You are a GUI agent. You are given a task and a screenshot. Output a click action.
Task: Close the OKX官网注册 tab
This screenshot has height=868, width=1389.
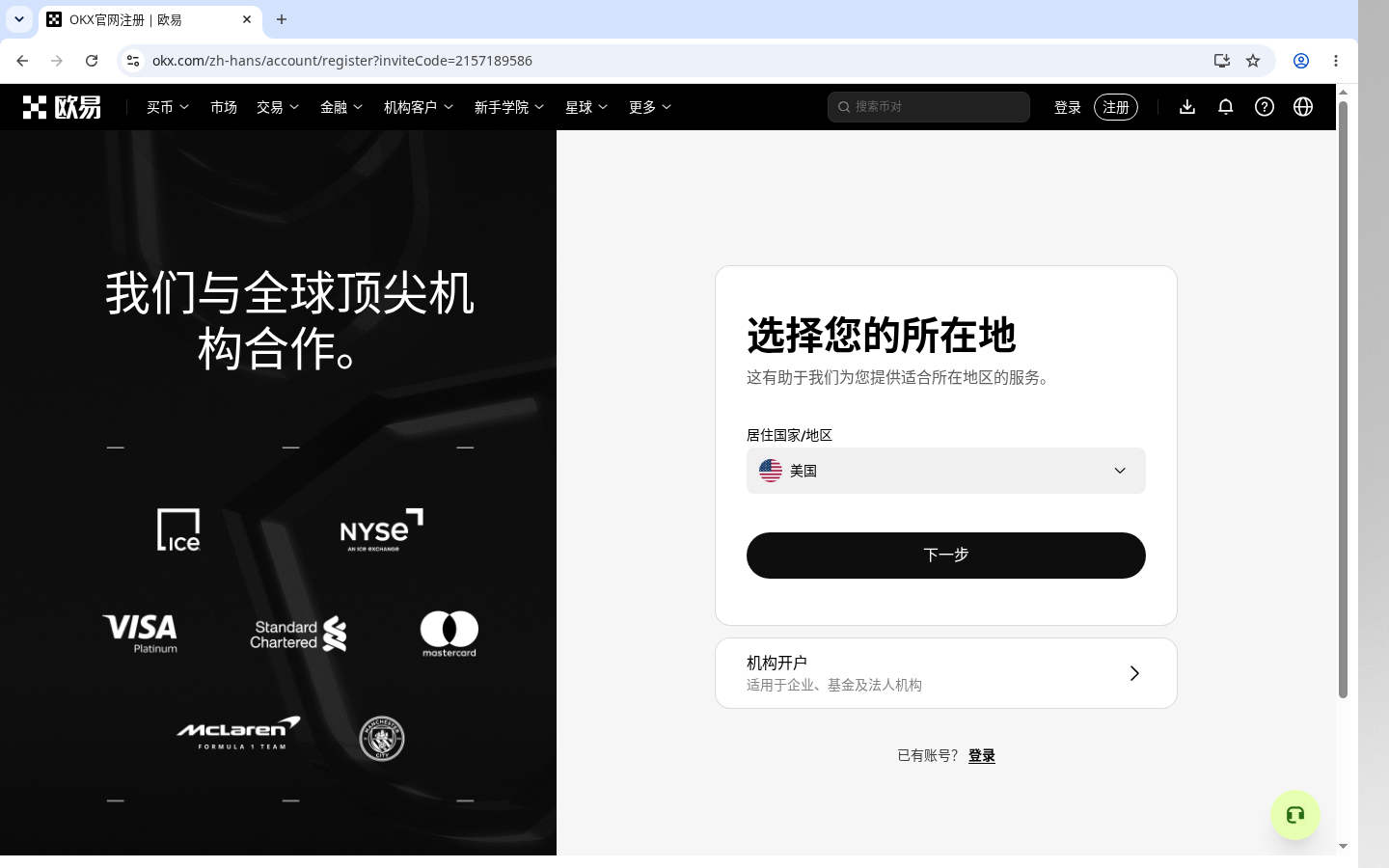(x=247, y=19)
